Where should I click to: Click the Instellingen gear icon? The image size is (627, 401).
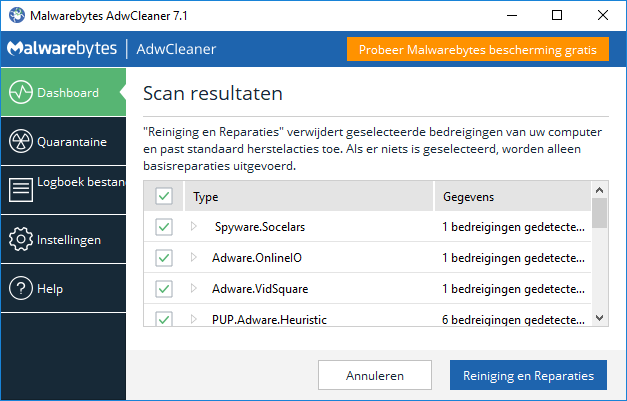[21, 239]
